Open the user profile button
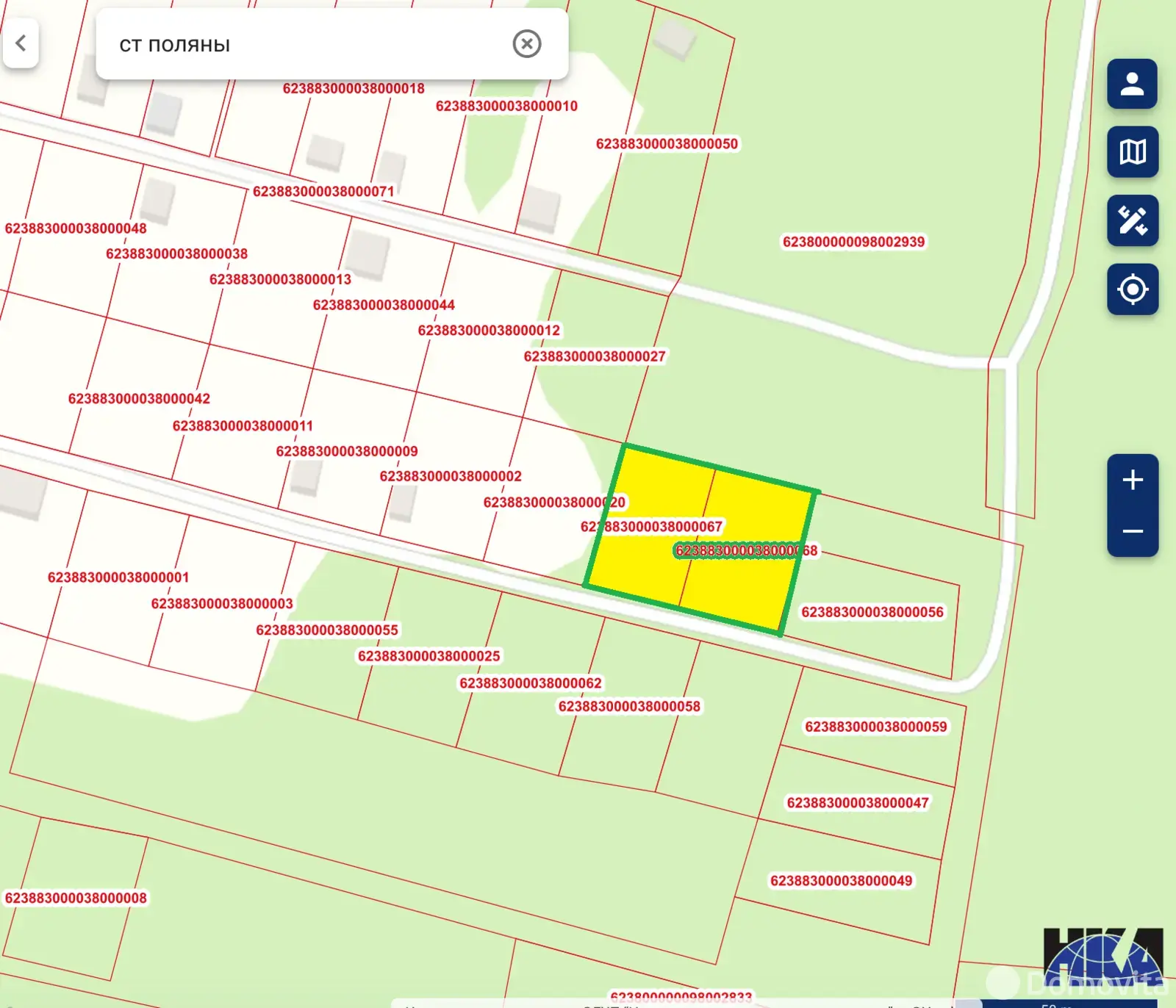 click(1132, 84)
